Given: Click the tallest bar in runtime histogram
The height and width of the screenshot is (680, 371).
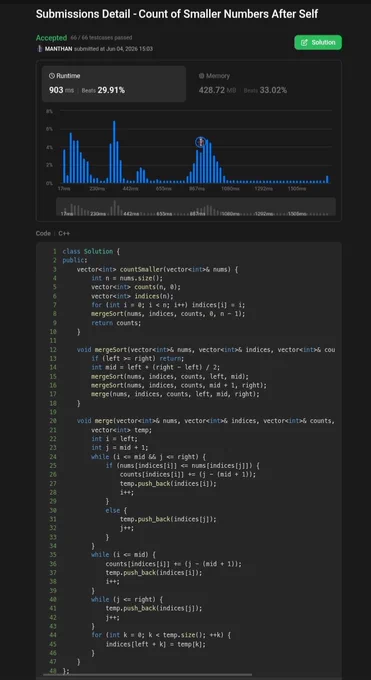Looking at the screenshot, I should tap(114, 152).
